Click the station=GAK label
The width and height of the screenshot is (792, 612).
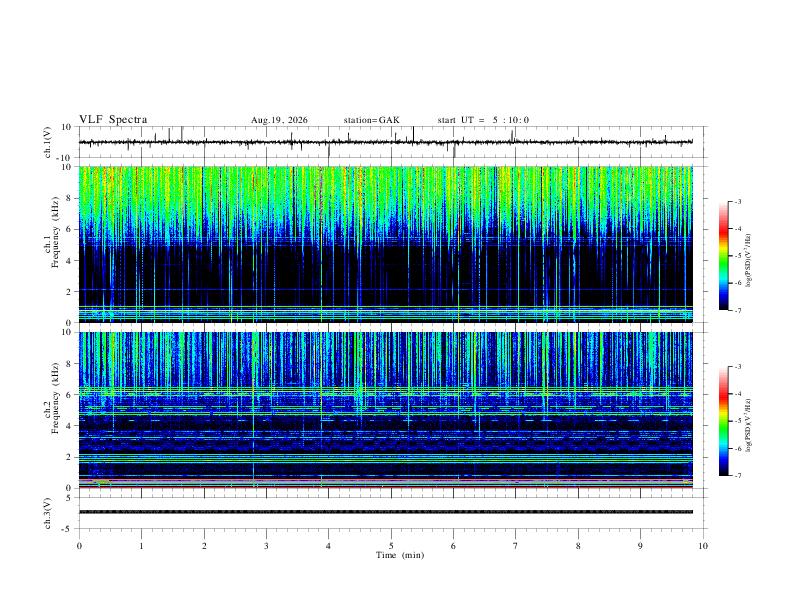pos(371,120)
